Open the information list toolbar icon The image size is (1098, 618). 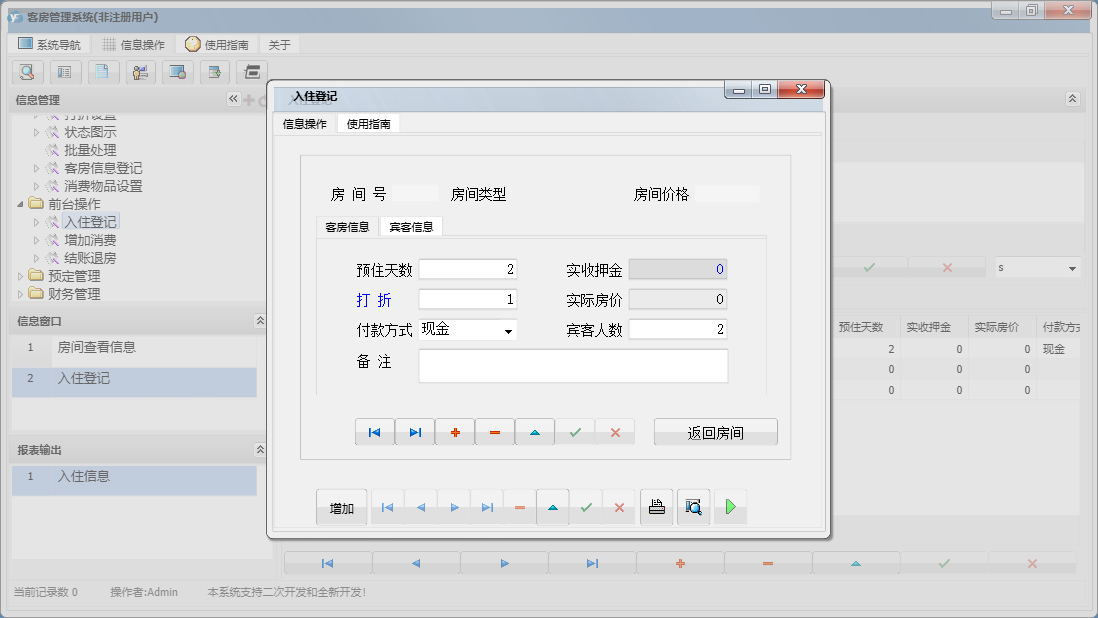click(65, 72)
